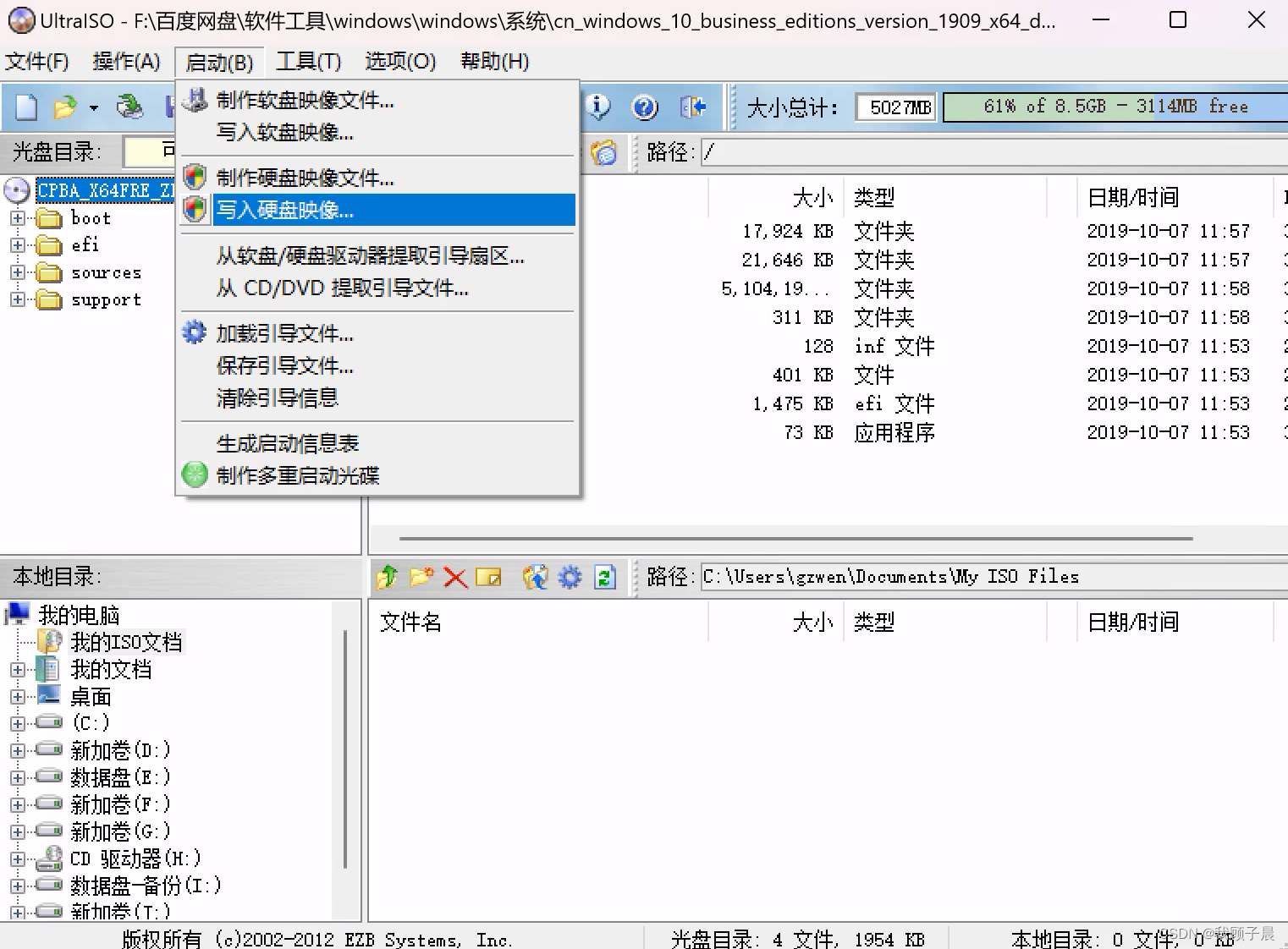Click the green Refresh icon in local toolbar
This screenshot has width=1288, height=949.
604,577
